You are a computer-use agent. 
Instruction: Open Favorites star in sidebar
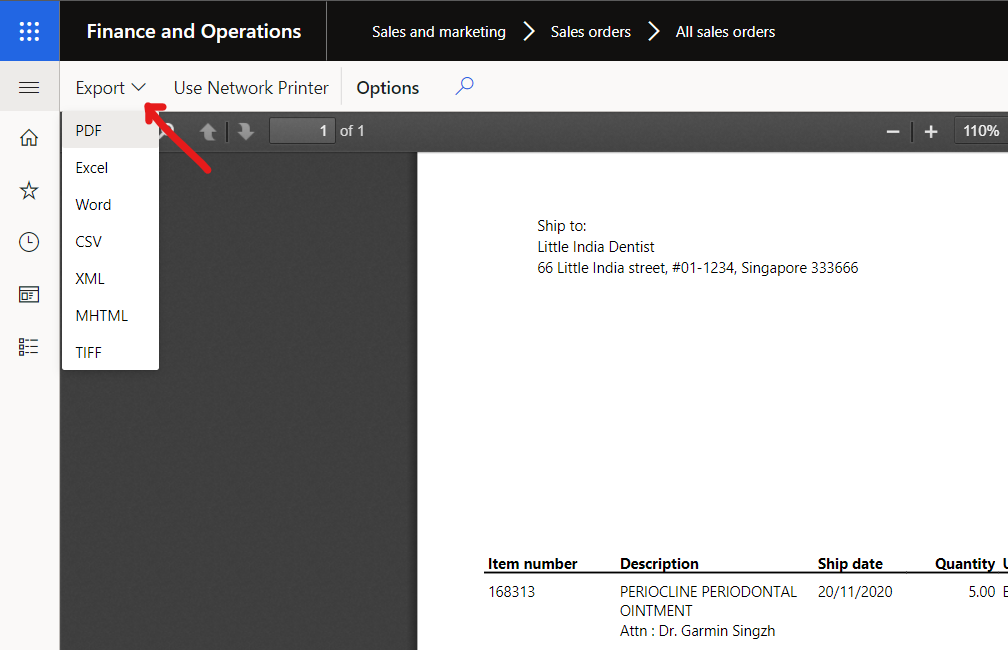point(29,190)
